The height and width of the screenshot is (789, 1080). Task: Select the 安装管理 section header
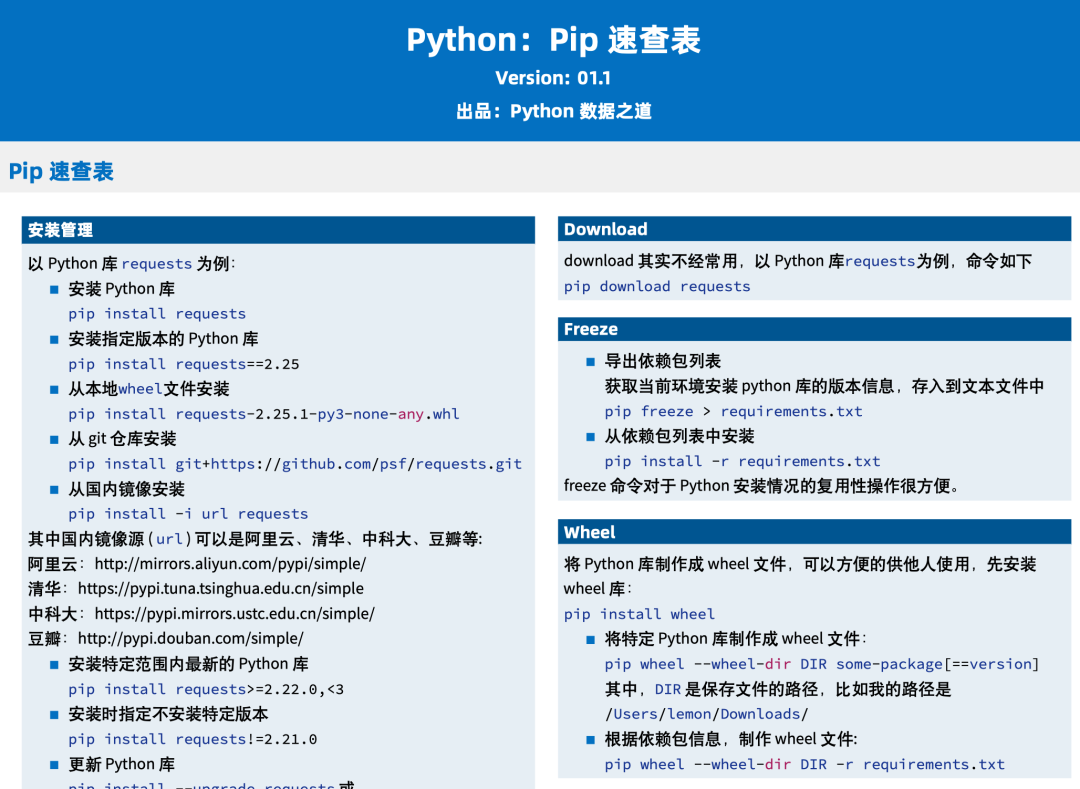[60, 230]
